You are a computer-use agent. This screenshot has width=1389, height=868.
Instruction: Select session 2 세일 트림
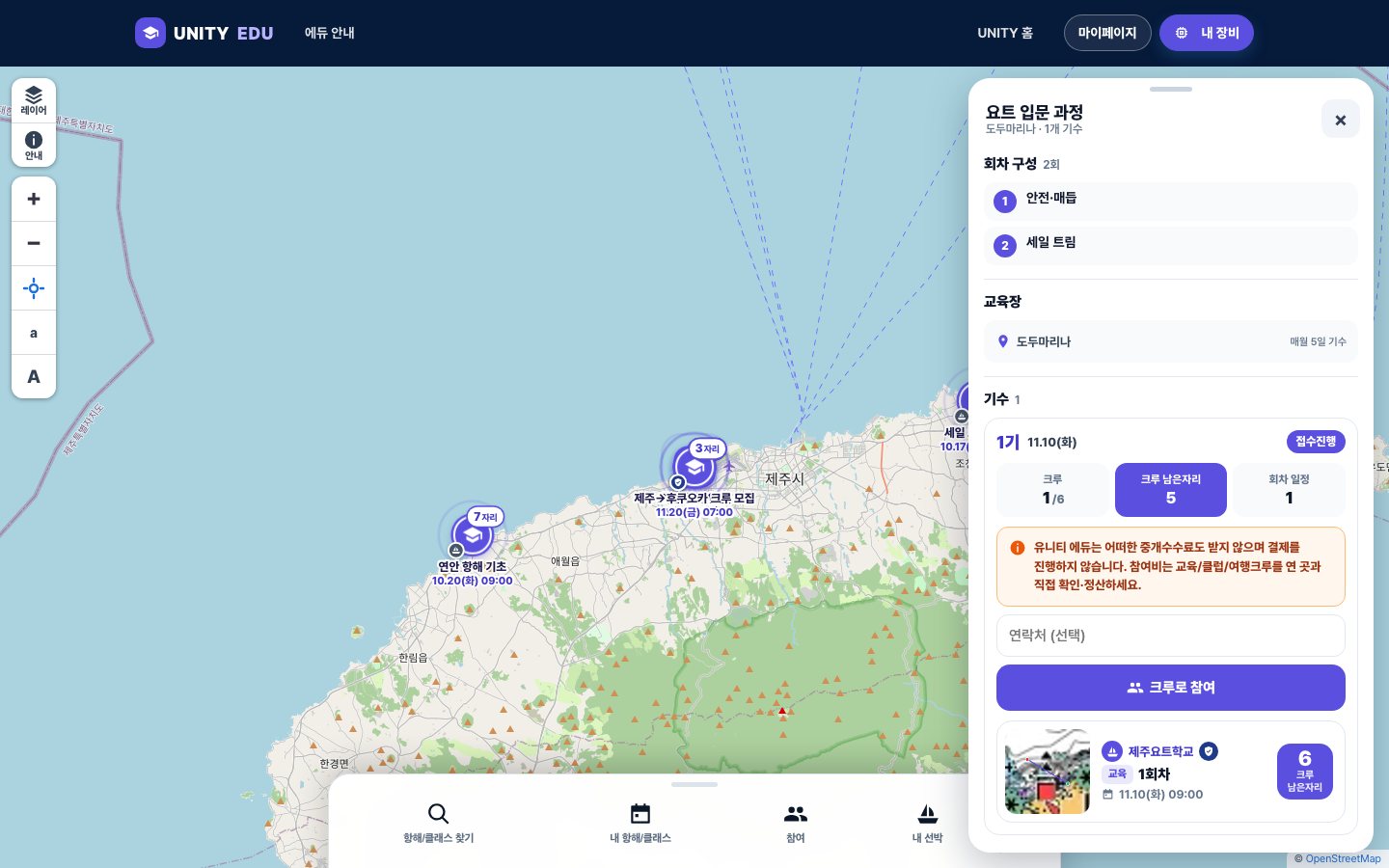(1171, 245)
